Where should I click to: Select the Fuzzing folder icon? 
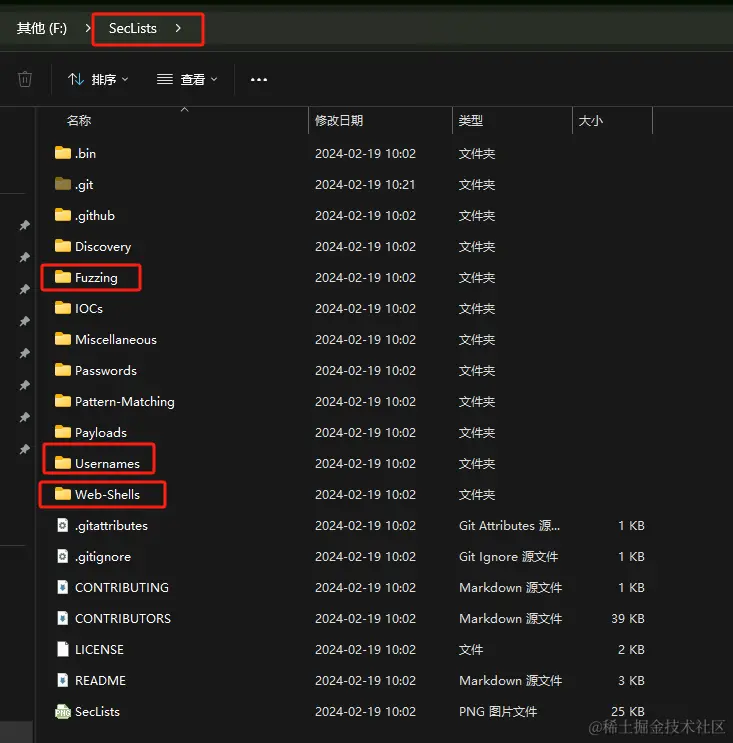(63, 277)
